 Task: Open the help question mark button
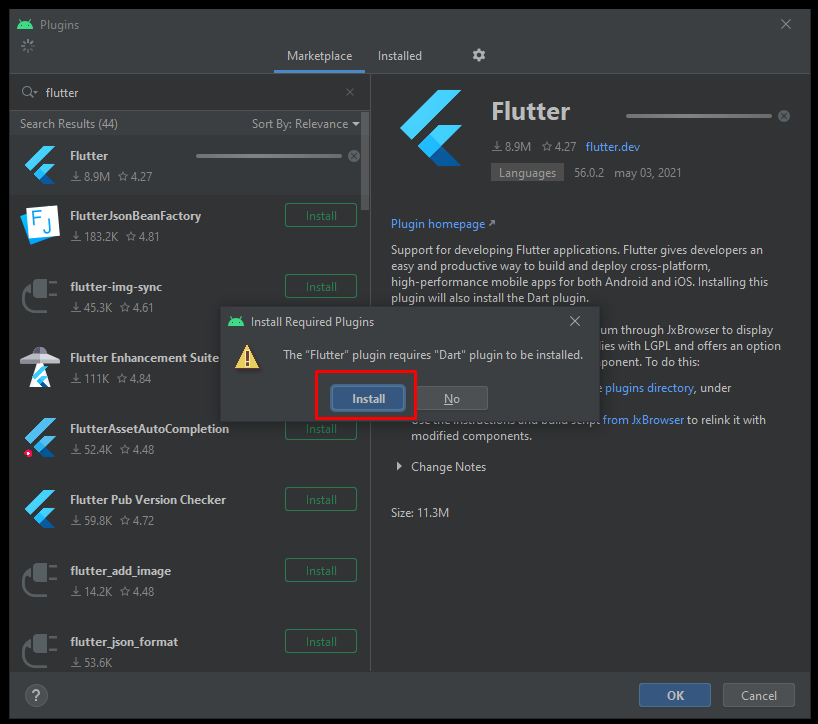36,695
